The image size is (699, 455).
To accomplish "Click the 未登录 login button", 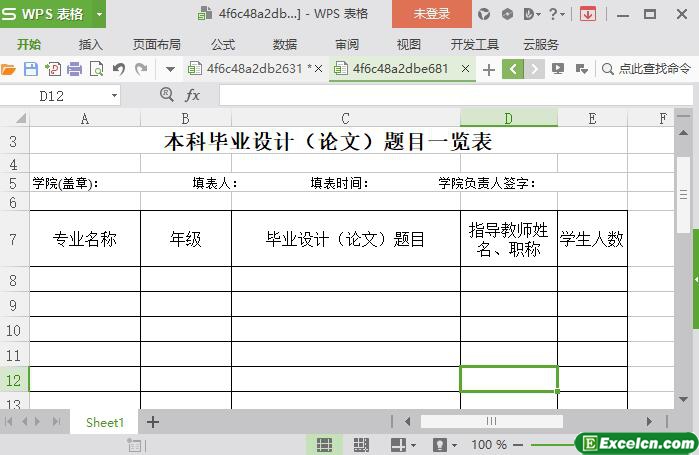I will [432, 14].
